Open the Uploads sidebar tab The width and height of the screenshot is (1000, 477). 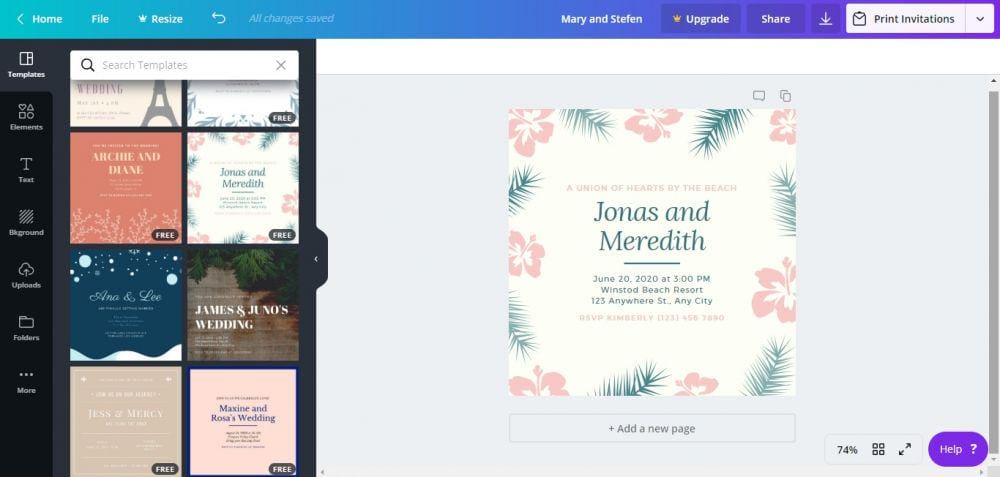pyautogui.click(x=26, y=275)
